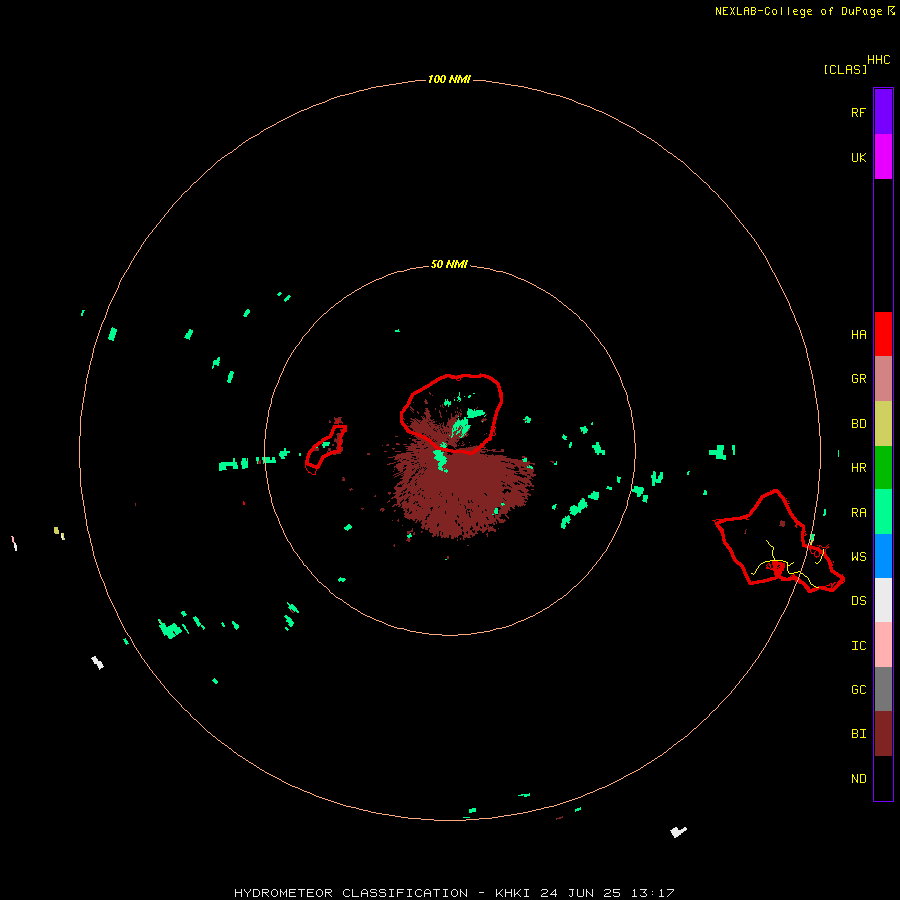Click the small red island outline west of center

pos(325,447)
